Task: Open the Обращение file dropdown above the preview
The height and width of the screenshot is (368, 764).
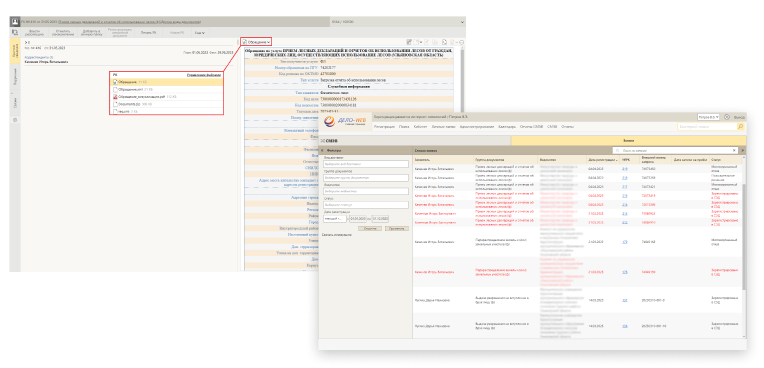Action: tap(256, 43)
